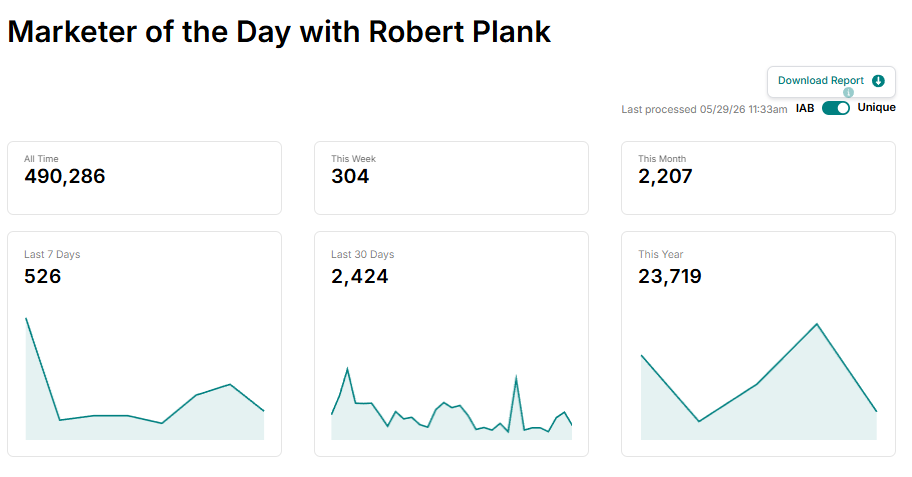Select the Unique label
Image resolution: width=912 pixels, height=477 pixels.
click(x=876, y=108)
